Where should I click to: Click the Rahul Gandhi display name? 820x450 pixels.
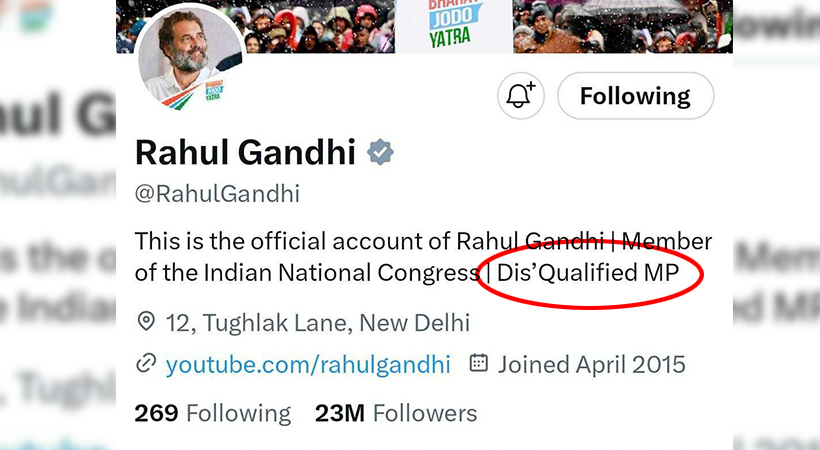tap(245, 152)
